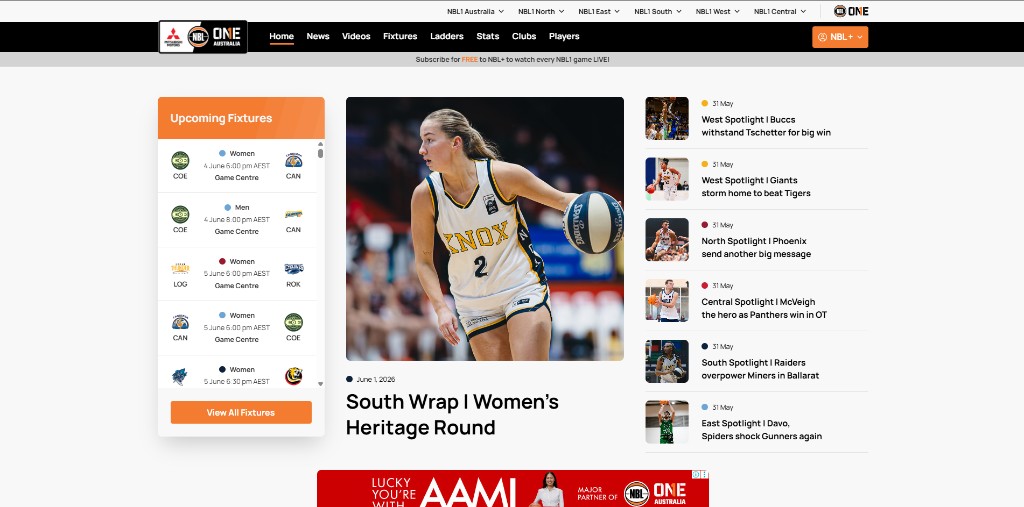Click the 'June 1, 2026' date text

376,379
